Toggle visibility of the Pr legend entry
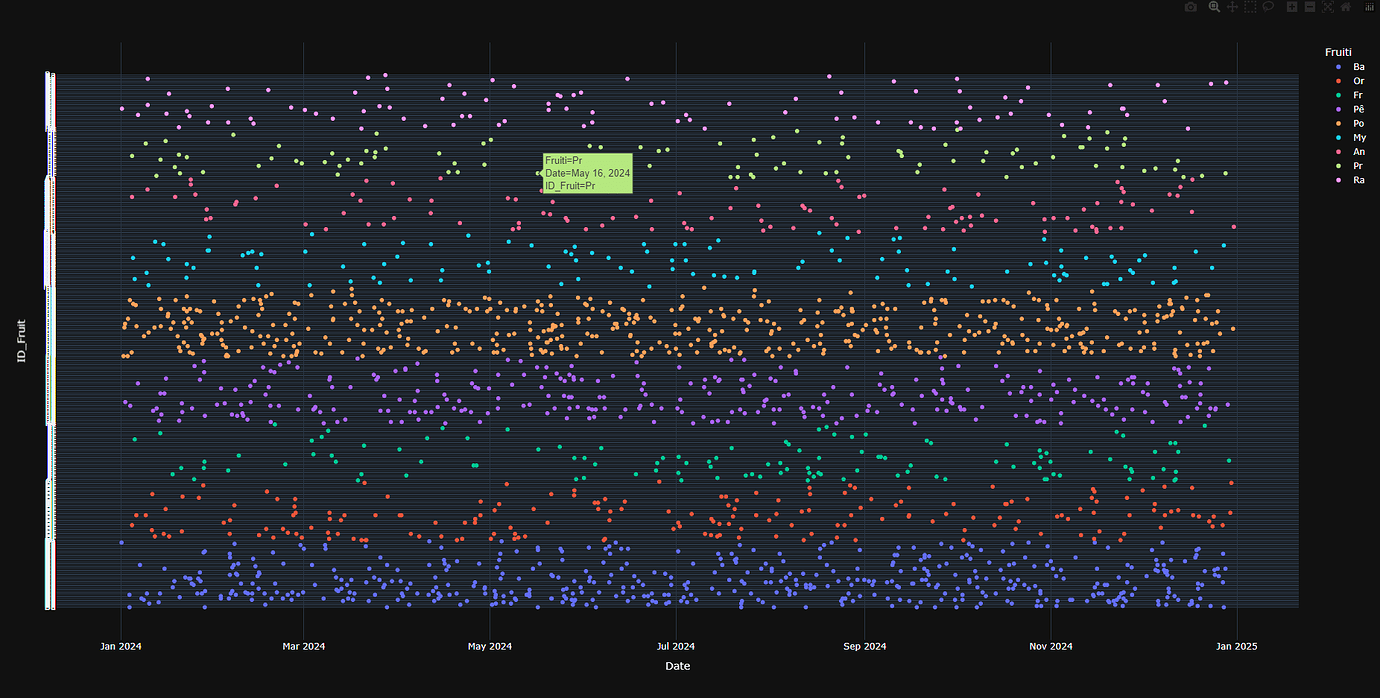Viewport: 1380px width, 698px height. (x=1359, y=166)
